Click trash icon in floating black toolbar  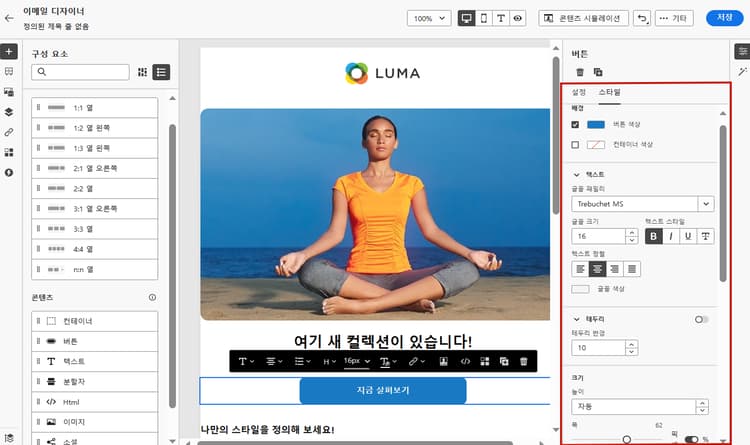523,361
